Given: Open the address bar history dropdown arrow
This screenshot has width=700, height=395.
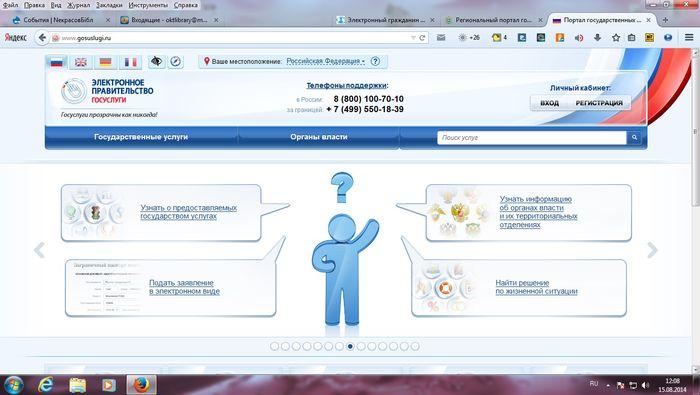Looking at the screenshot, I should tap(413, 38).
